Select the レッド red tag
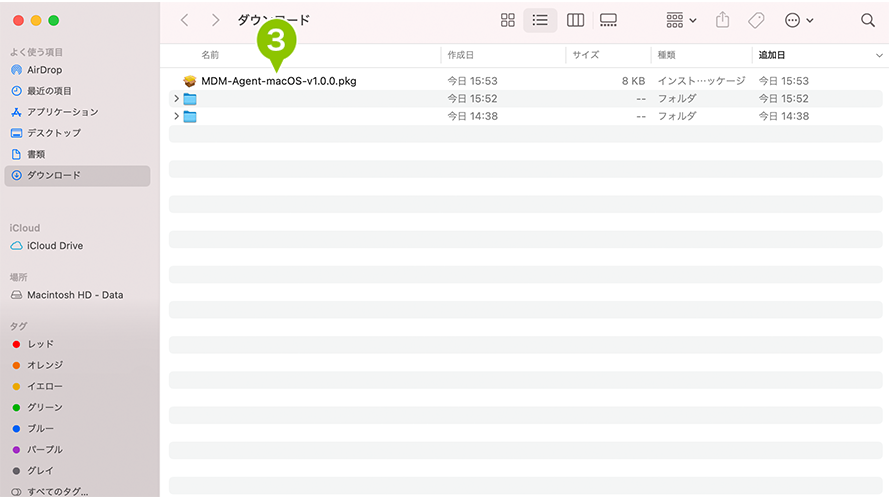This screenshot has height=500, width=889. point(78,344)
